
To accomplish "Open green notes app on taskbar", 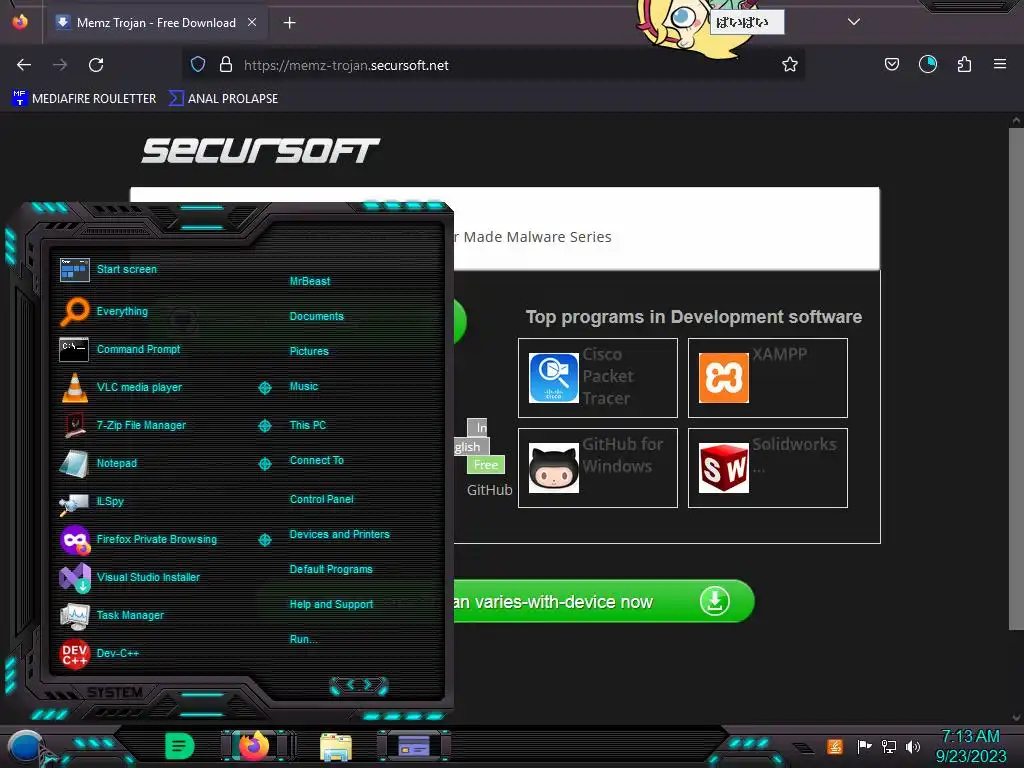I will 179,746.
